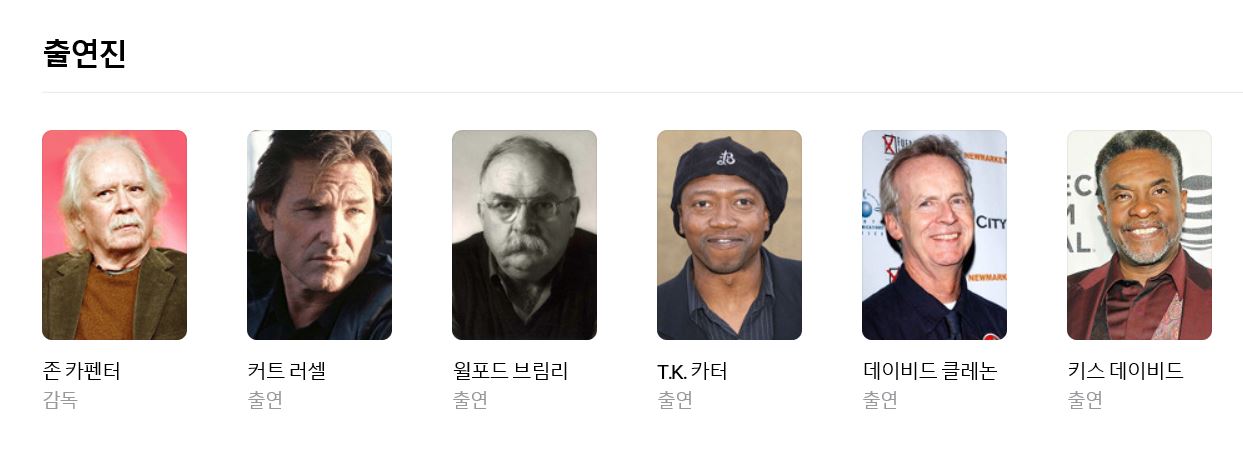
Task: Select the name 윌포드 브림리
Action: coord(510,371)
